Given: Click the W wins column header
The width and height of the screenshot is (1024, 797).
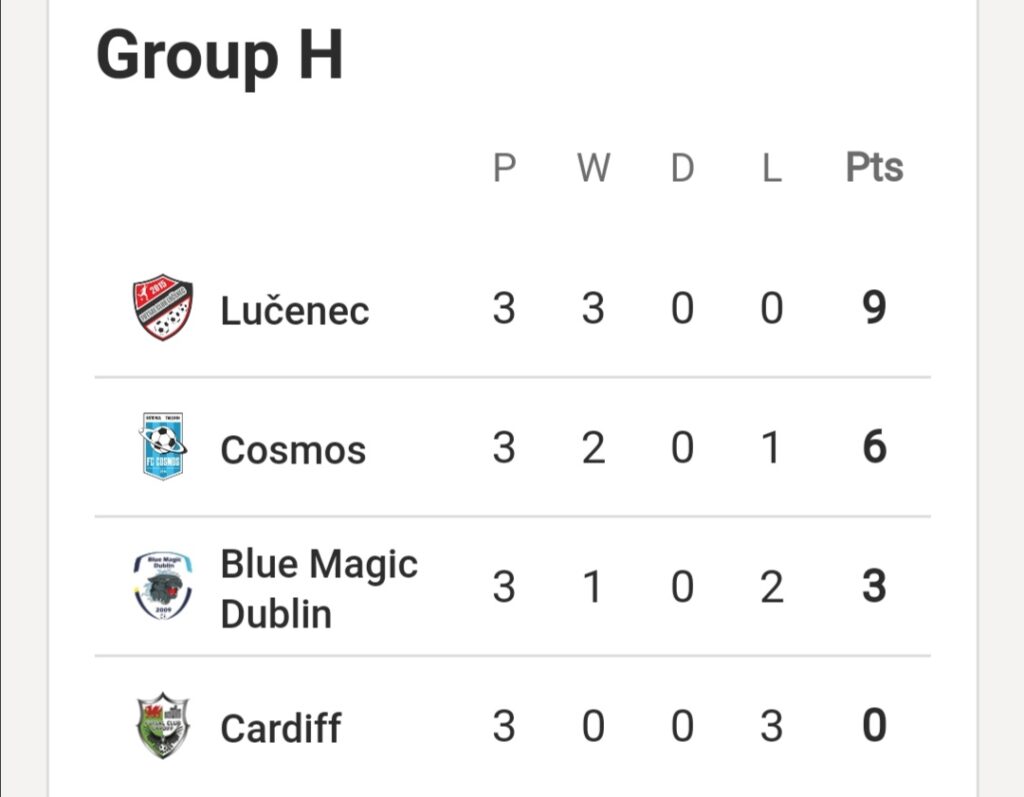Looking at the screenshot, I should [x=594, y=168].
